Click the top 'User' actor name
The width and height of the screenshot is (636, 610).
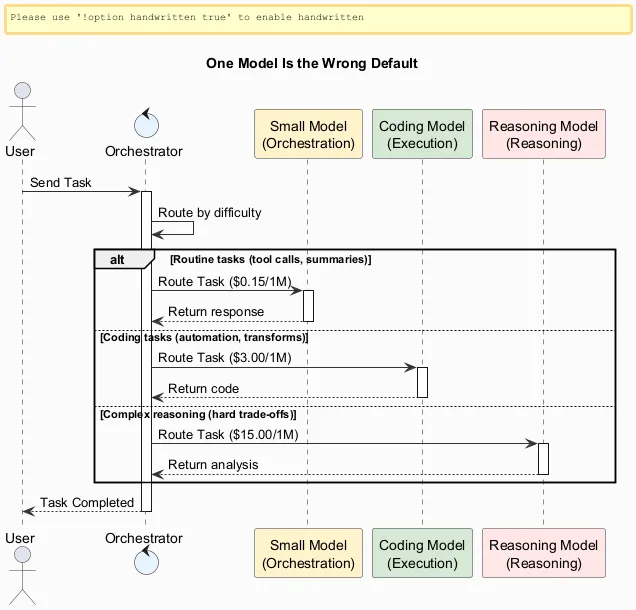click(x=20, y=151)
